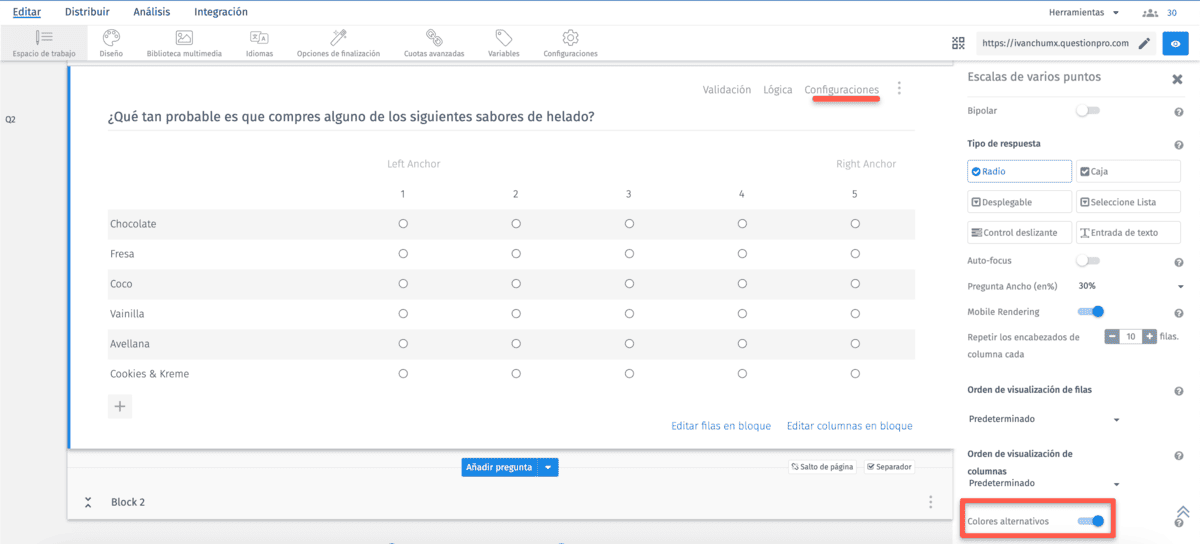The width and height of the screenshot is (1200, 544).
Task: Switch to the Integración tab
Action: [x=221, y=12]
